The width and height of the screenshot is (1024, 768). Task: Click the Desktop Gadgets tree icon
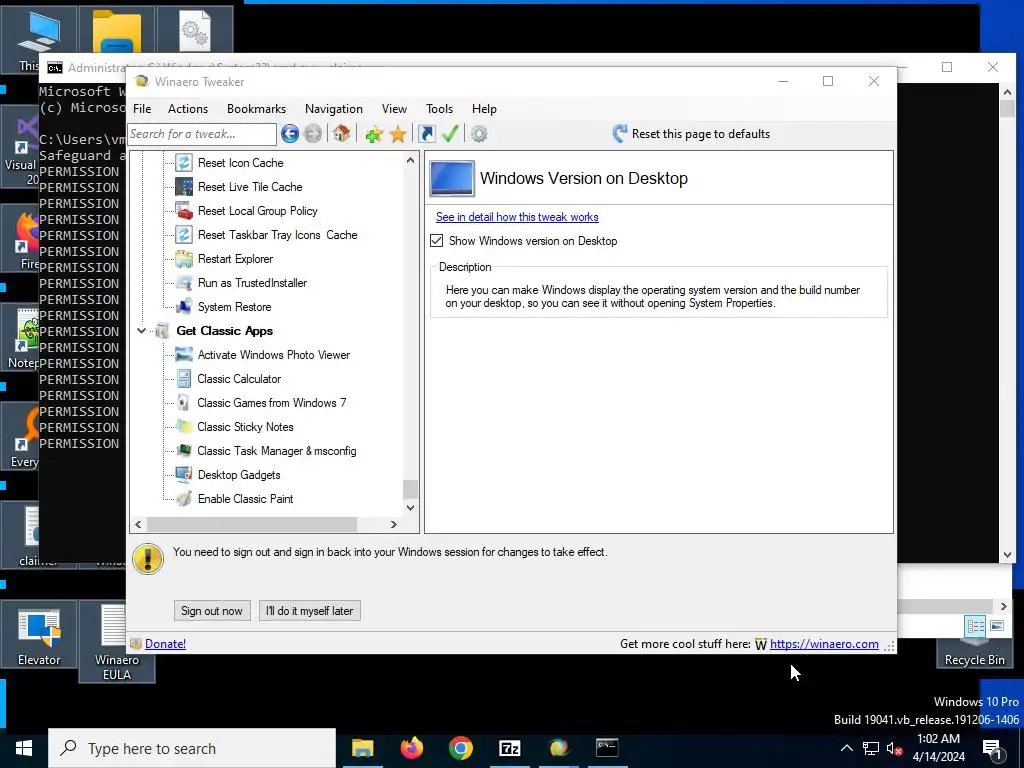(x=184, y=475)
